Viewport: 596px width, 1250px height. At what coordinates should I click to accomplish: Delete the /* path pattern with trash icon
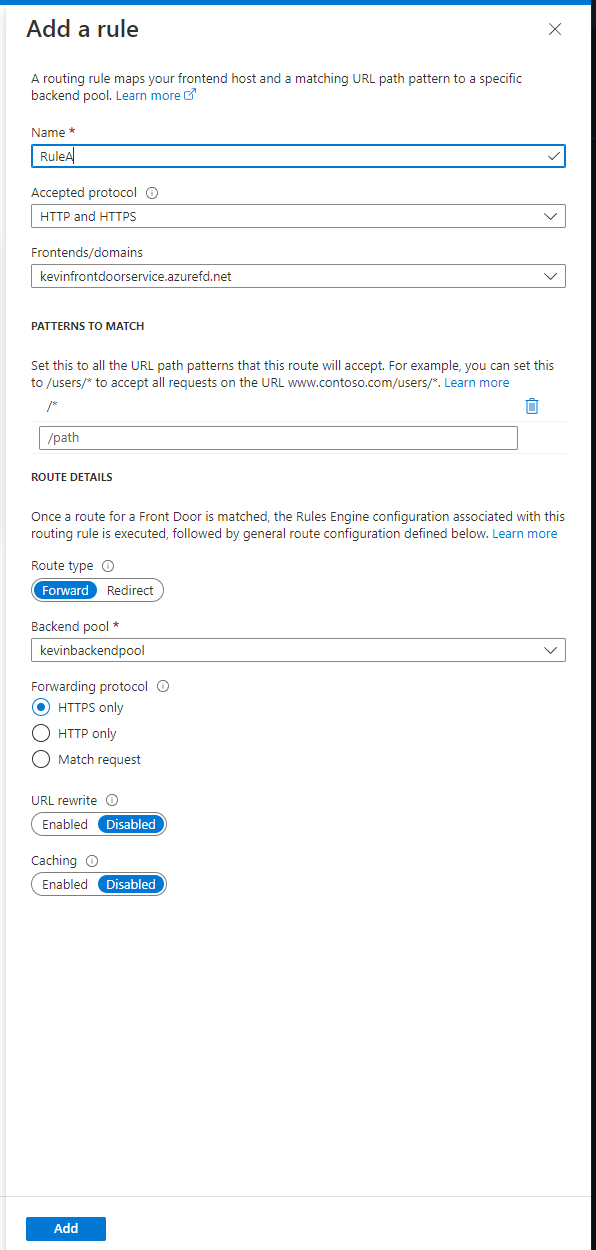532,406
